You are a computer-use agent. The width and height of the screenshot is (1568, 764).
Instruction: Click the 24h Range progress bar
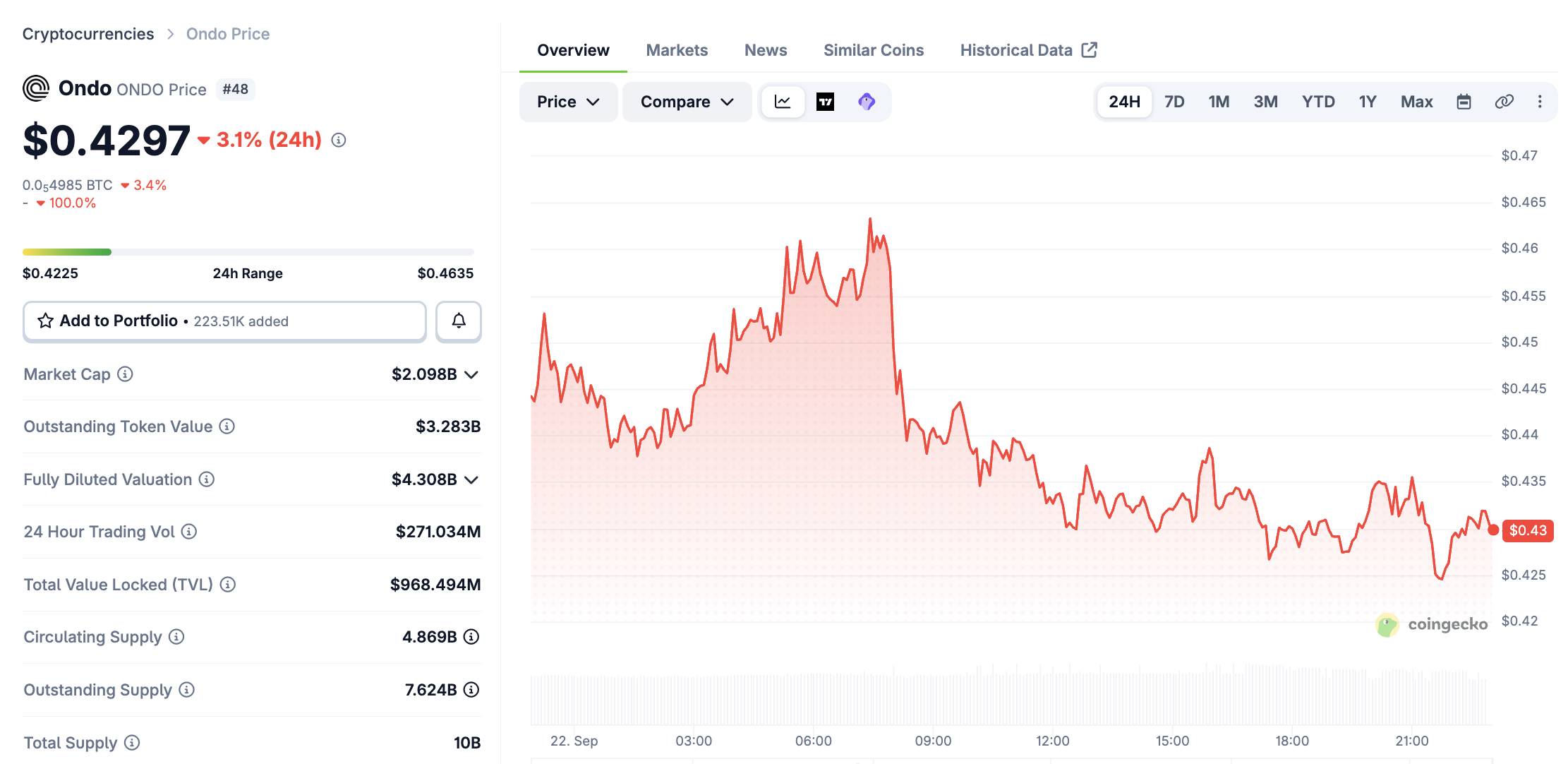coord(248,252)
